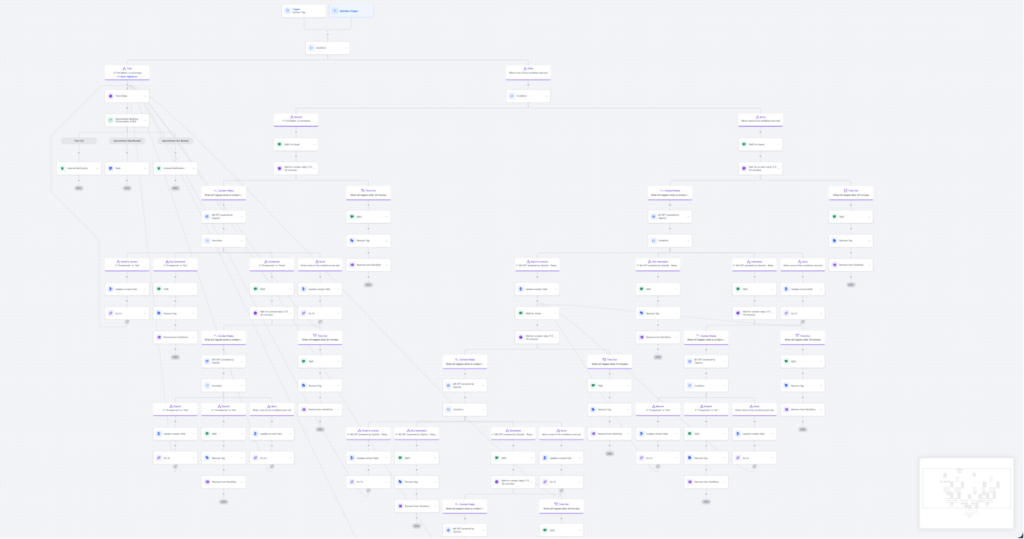The height and width of the screenshot is (539, 1024).
Task: Click the Time Out pill under the bot node
Action: [x=79, y=140]
